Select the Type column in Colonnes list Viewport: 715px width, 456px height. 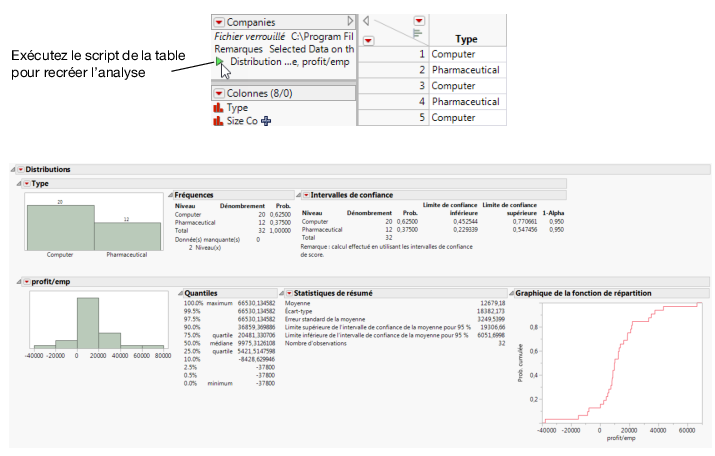click(237, 108)
